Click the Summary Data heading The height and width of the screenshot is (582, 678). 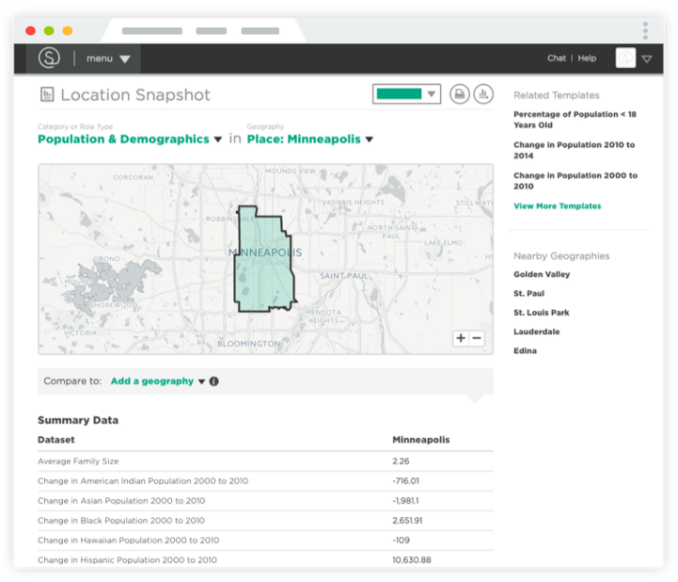tap(78, 420)
